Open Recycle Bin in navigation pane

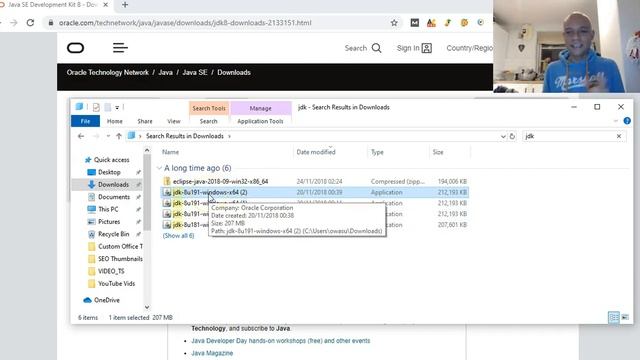pyautogui.click(x=113, y=234)
